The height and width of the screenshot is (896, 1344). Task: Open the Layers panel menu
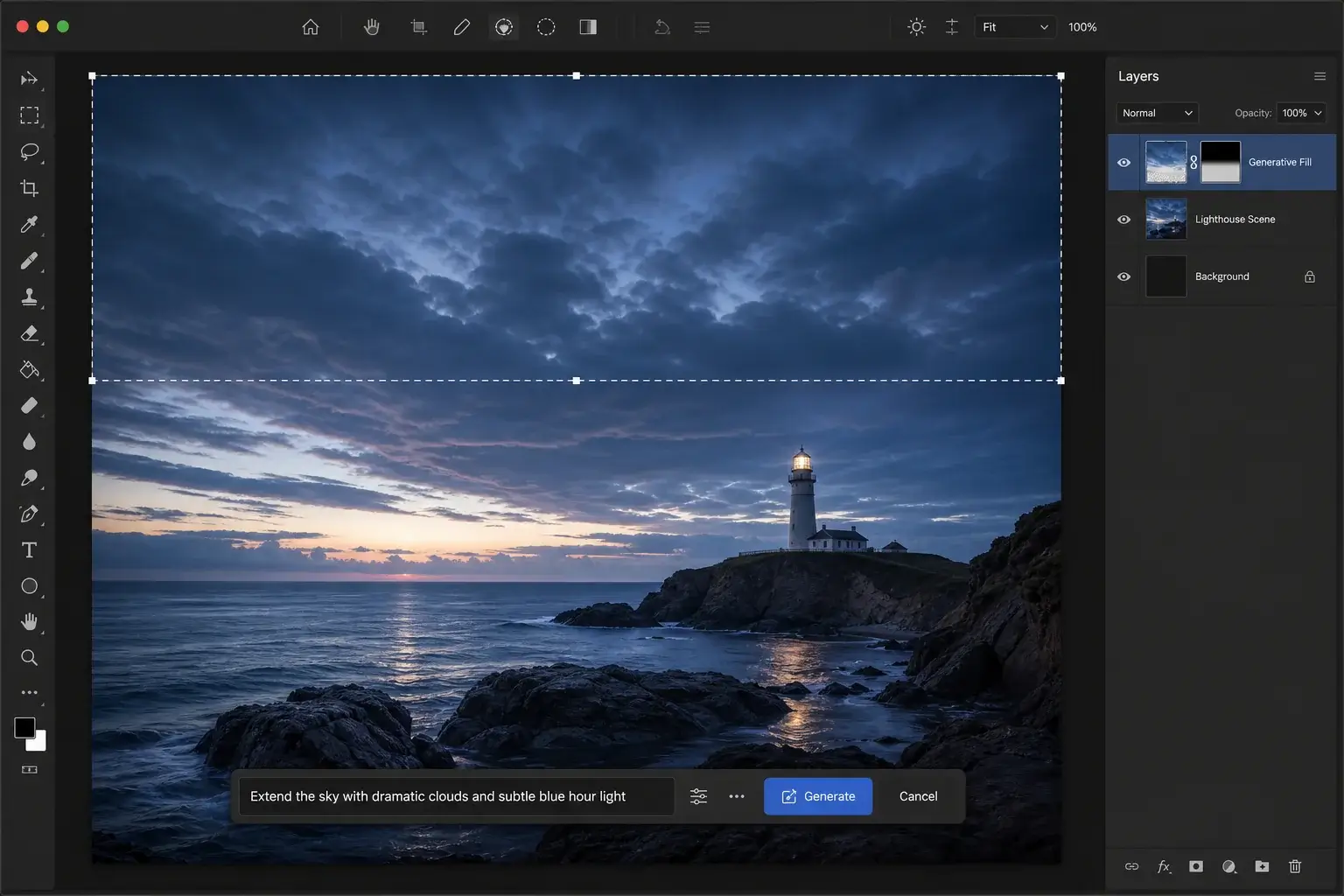tap(1319, 76)
